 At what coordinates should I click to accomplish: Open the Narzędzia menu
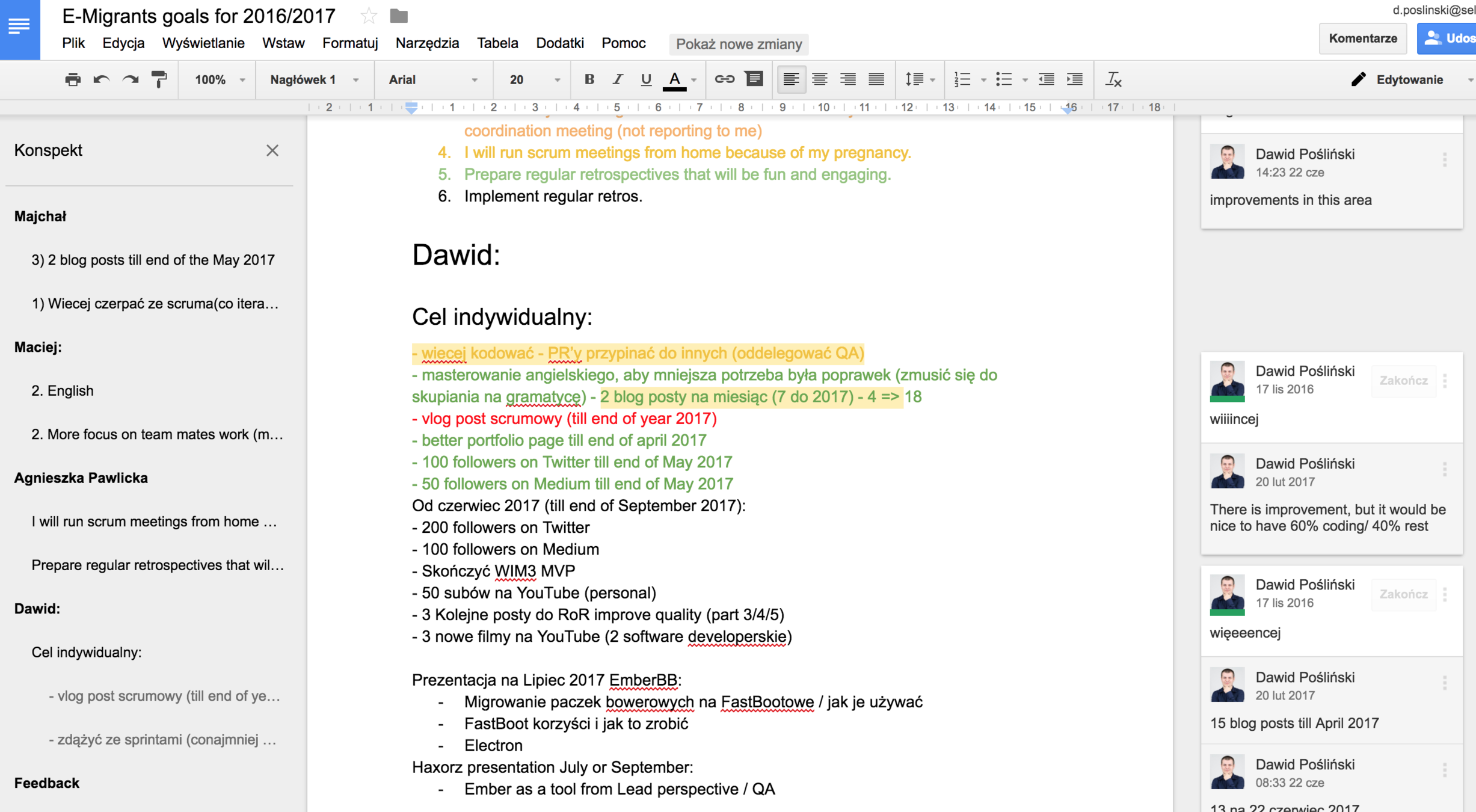coord(427,43)
